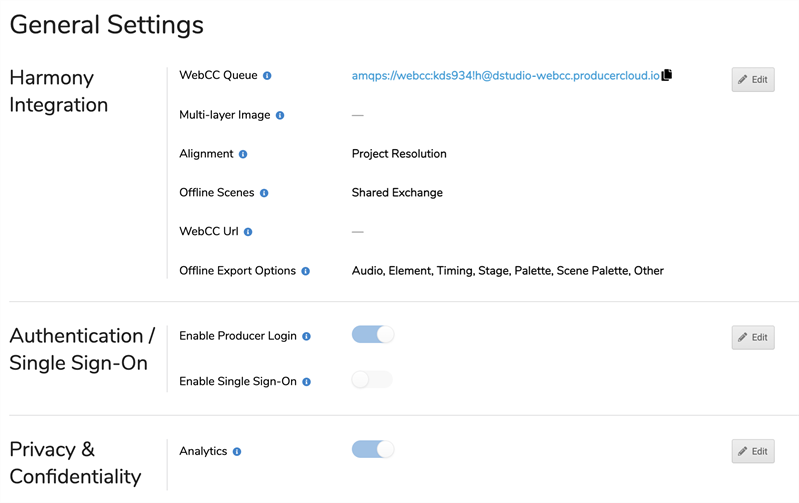The width and height of the screenshot is (799, 503).
Task: Edit the Harmony Integration section
Action: pyautogui.click(x=753, y=79)
